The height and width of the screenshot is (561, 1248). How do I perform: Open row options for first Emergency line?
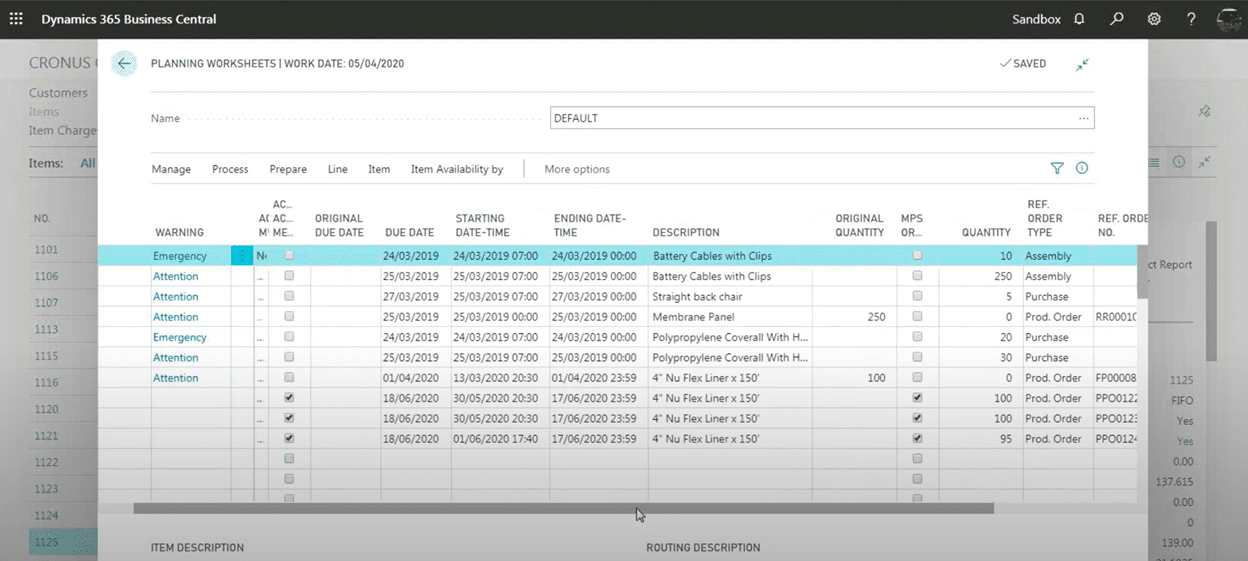(242, 256)
